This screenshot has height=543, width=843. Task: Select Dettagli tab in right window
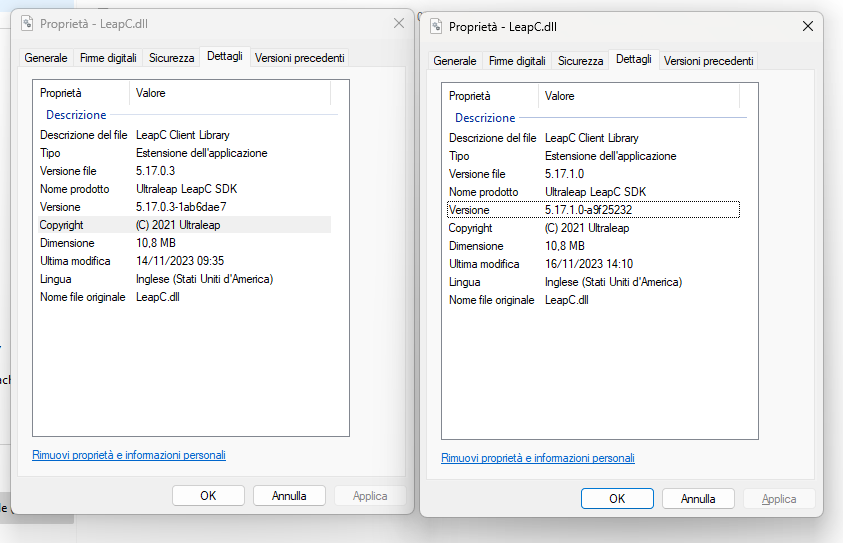[x=634, y=60]
